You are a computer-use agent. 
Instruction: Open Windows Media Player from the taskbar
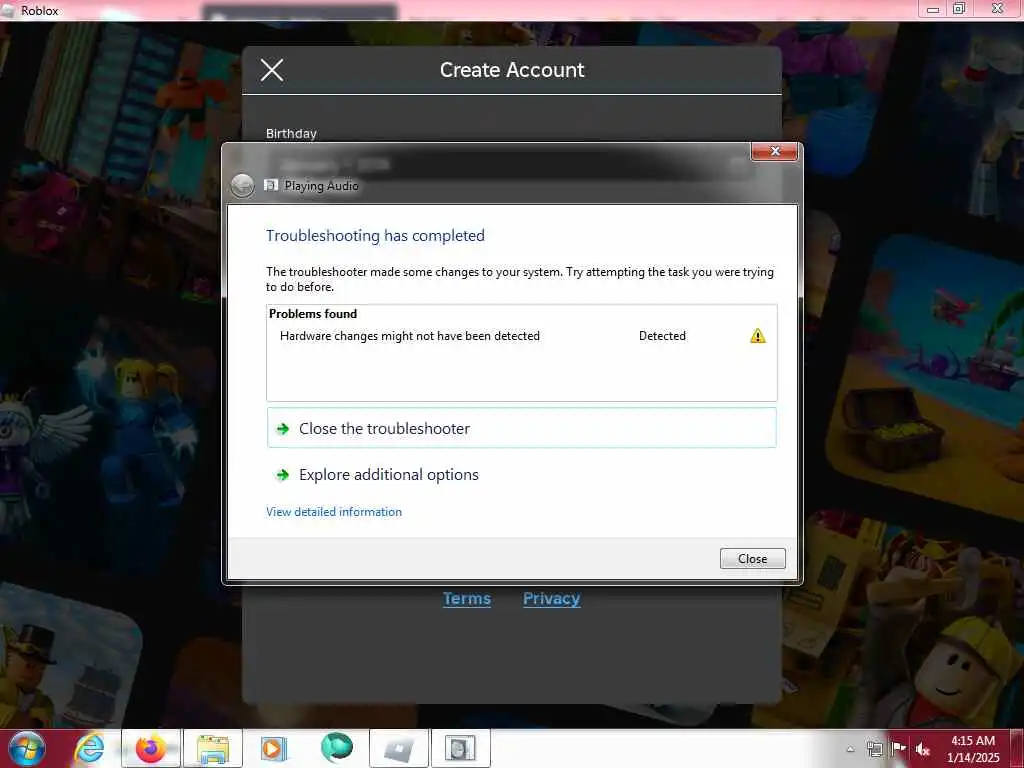point(274,748)
